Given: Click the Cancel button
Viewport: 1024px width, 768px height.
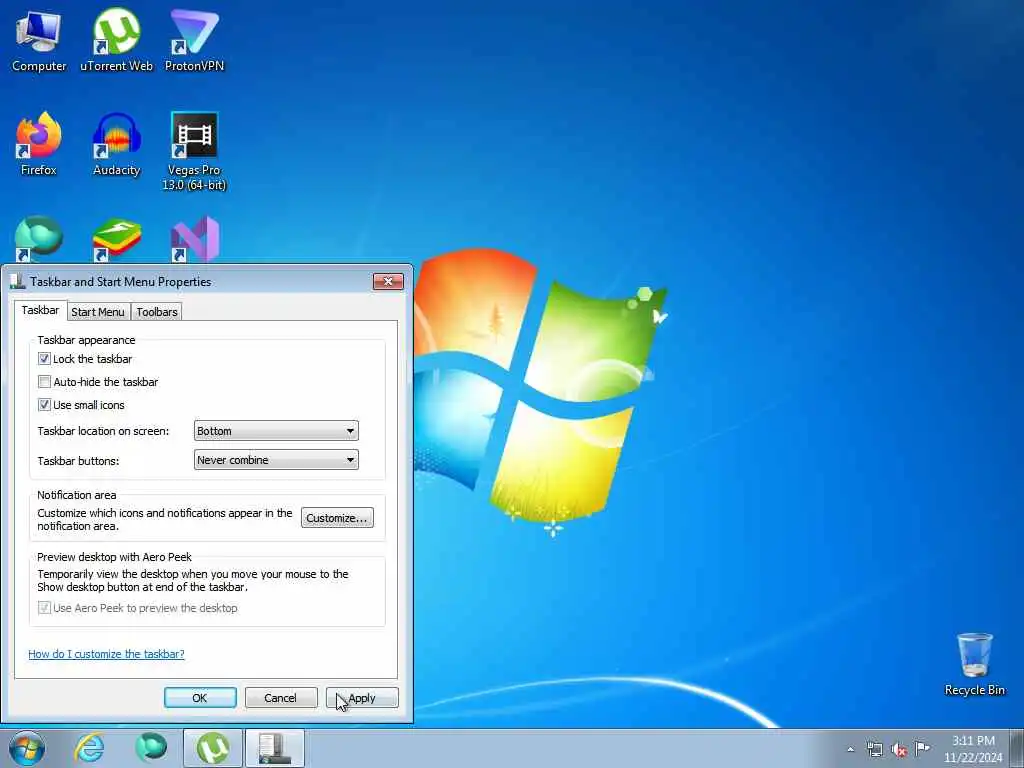Looking at the screenshot, I should [x=281, y=697].
